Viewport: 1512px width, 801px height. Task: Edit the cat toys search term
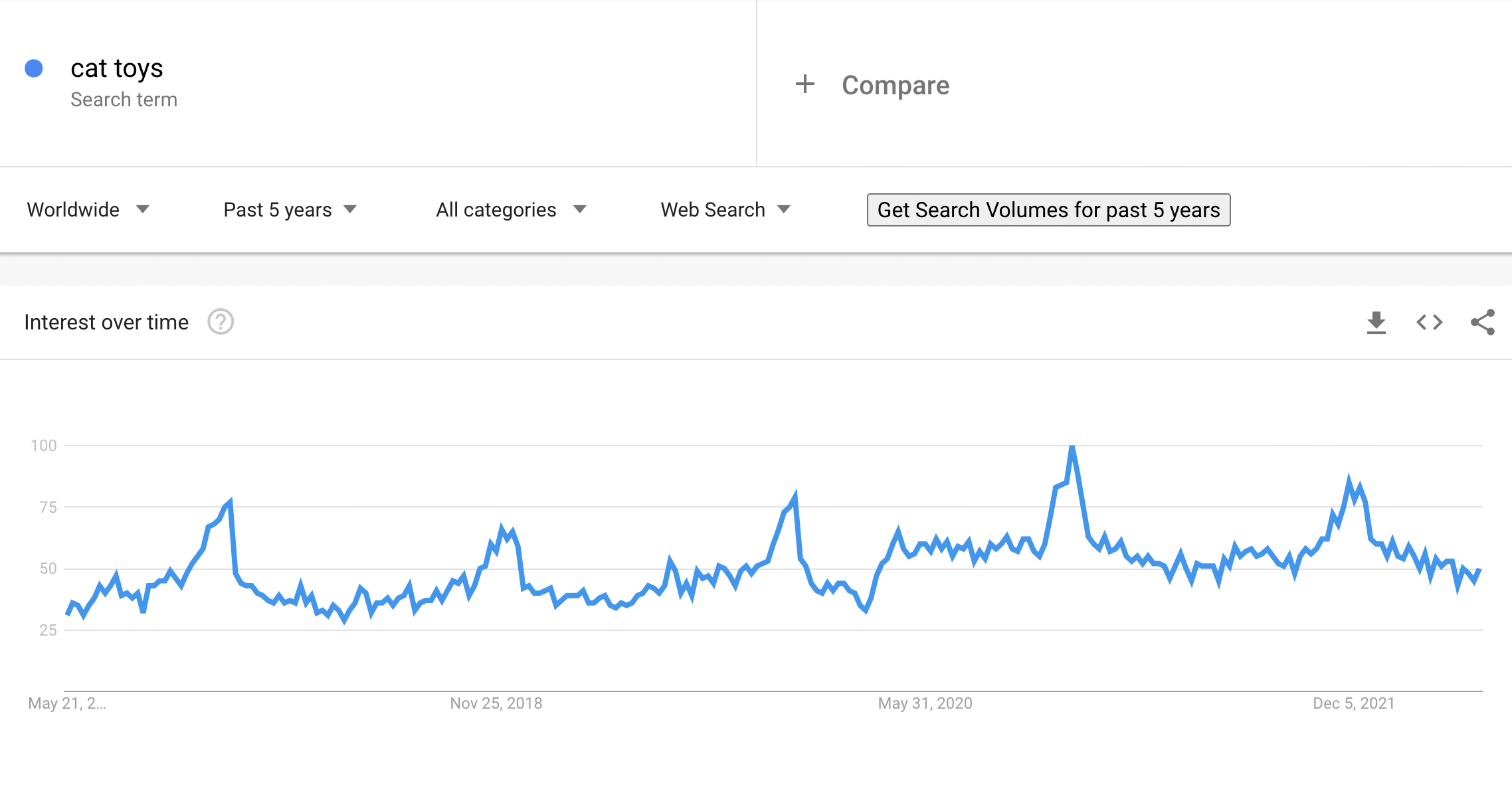117,68
